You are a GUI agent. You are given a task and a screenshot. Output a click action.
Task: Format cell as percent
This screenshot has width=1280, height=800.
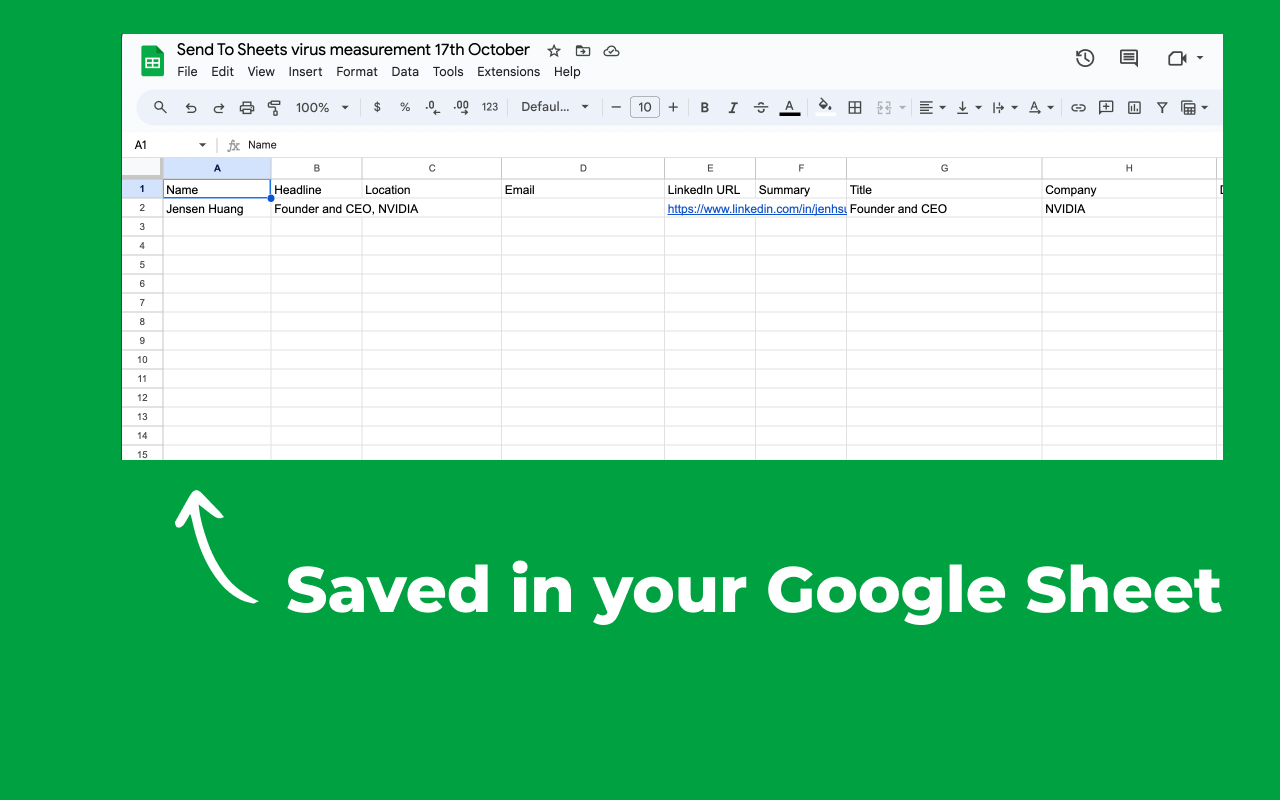click(x=405, y=107)
